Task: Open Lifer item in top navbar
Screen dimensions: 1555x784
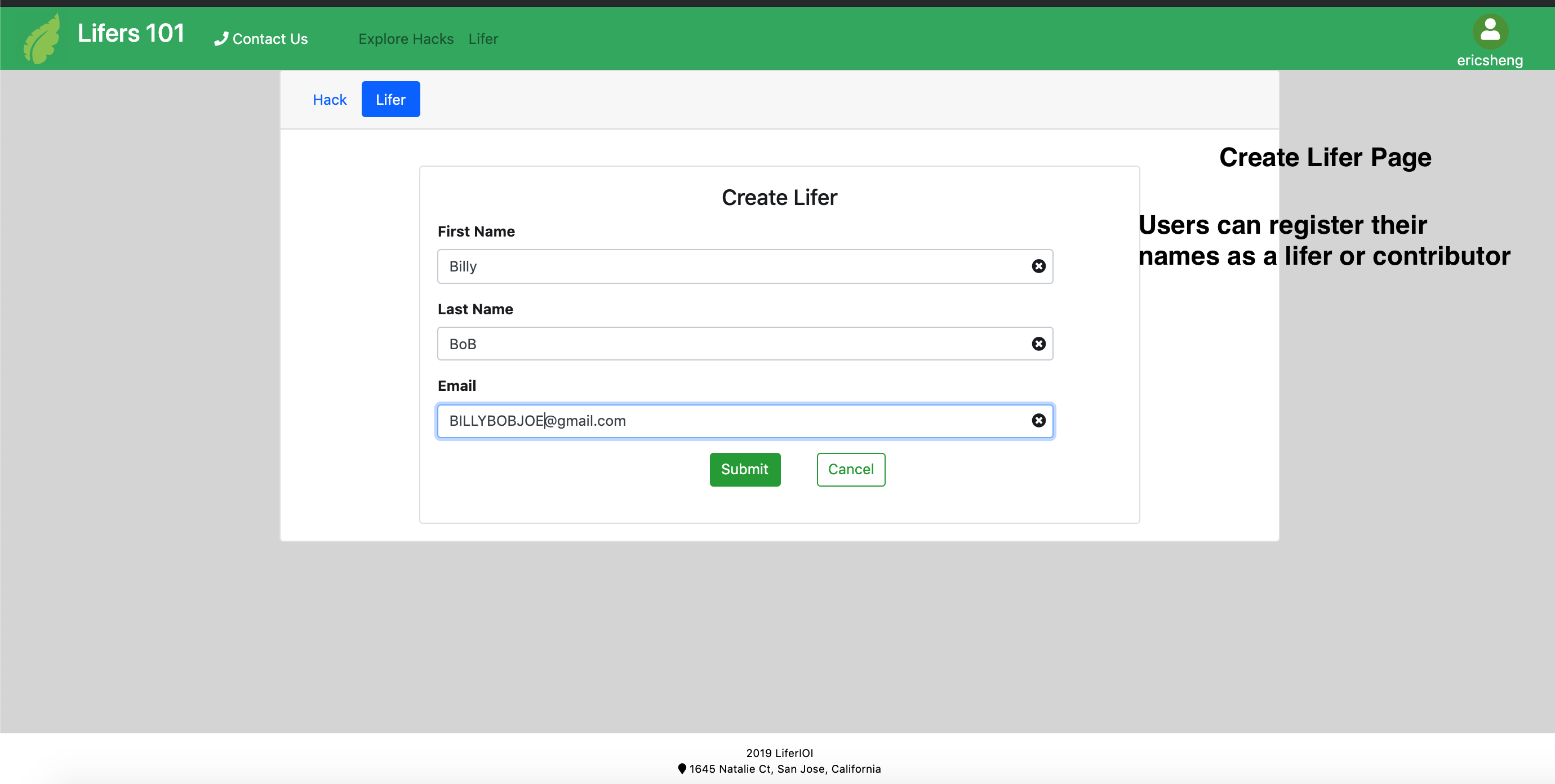Action: click(x=483, y=39)
